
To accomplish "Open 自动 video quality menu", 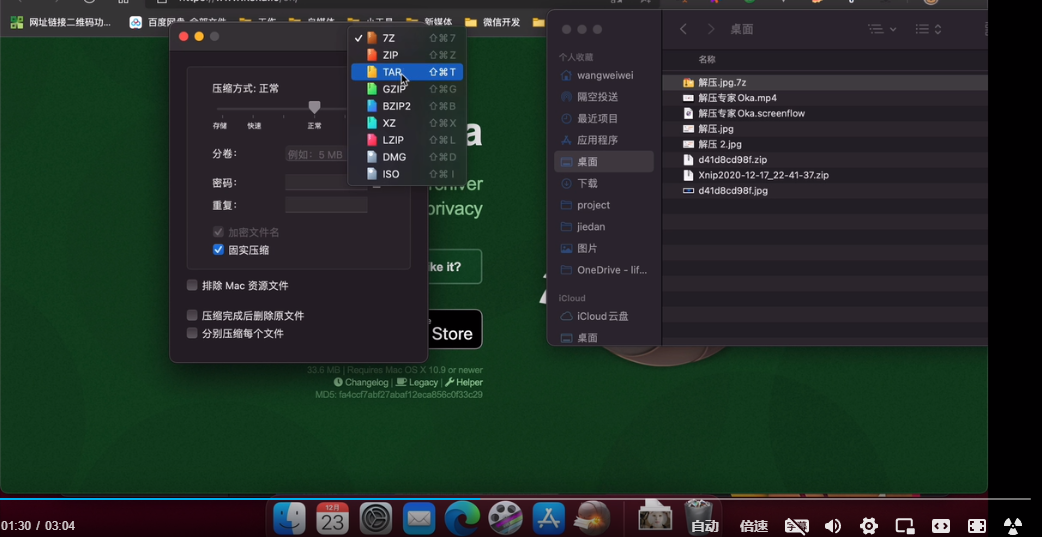I will tap(705, 526).
